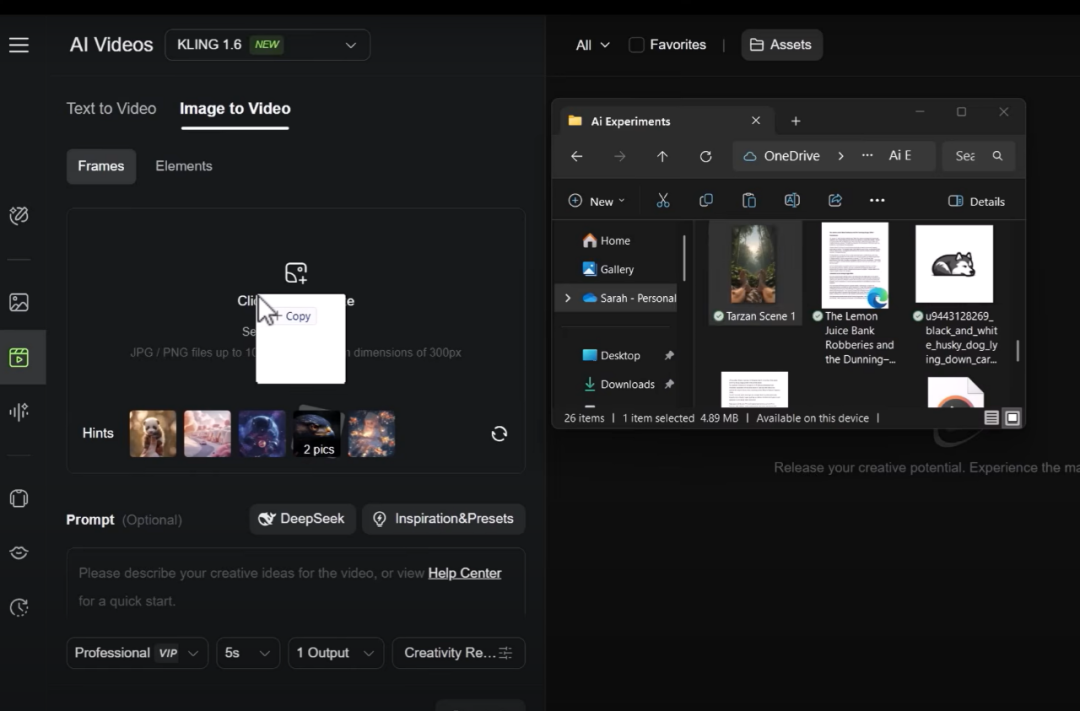Open the hamburger menu icon

pos(19,45)
